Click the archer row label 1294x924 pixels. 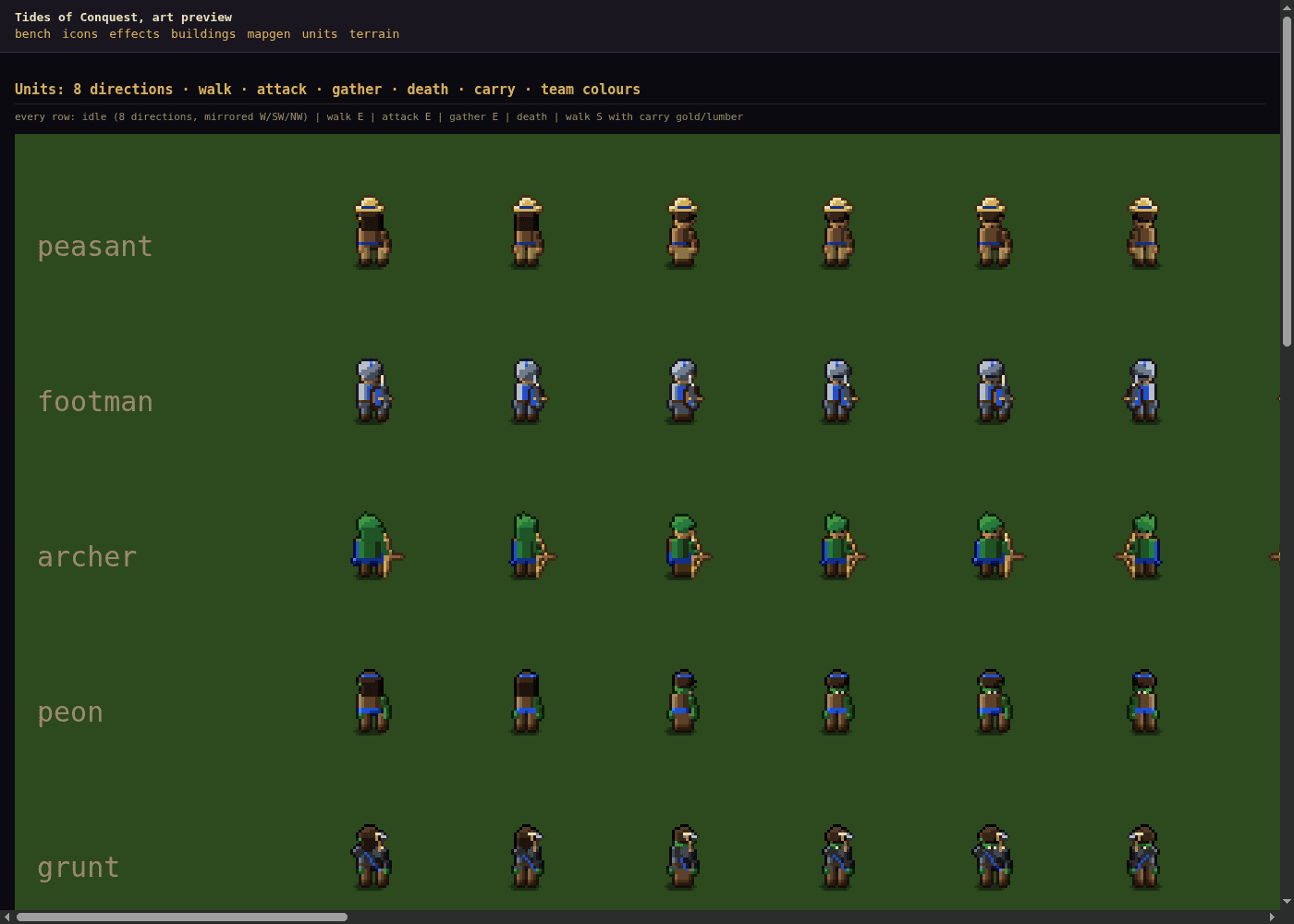click(87, 557)
